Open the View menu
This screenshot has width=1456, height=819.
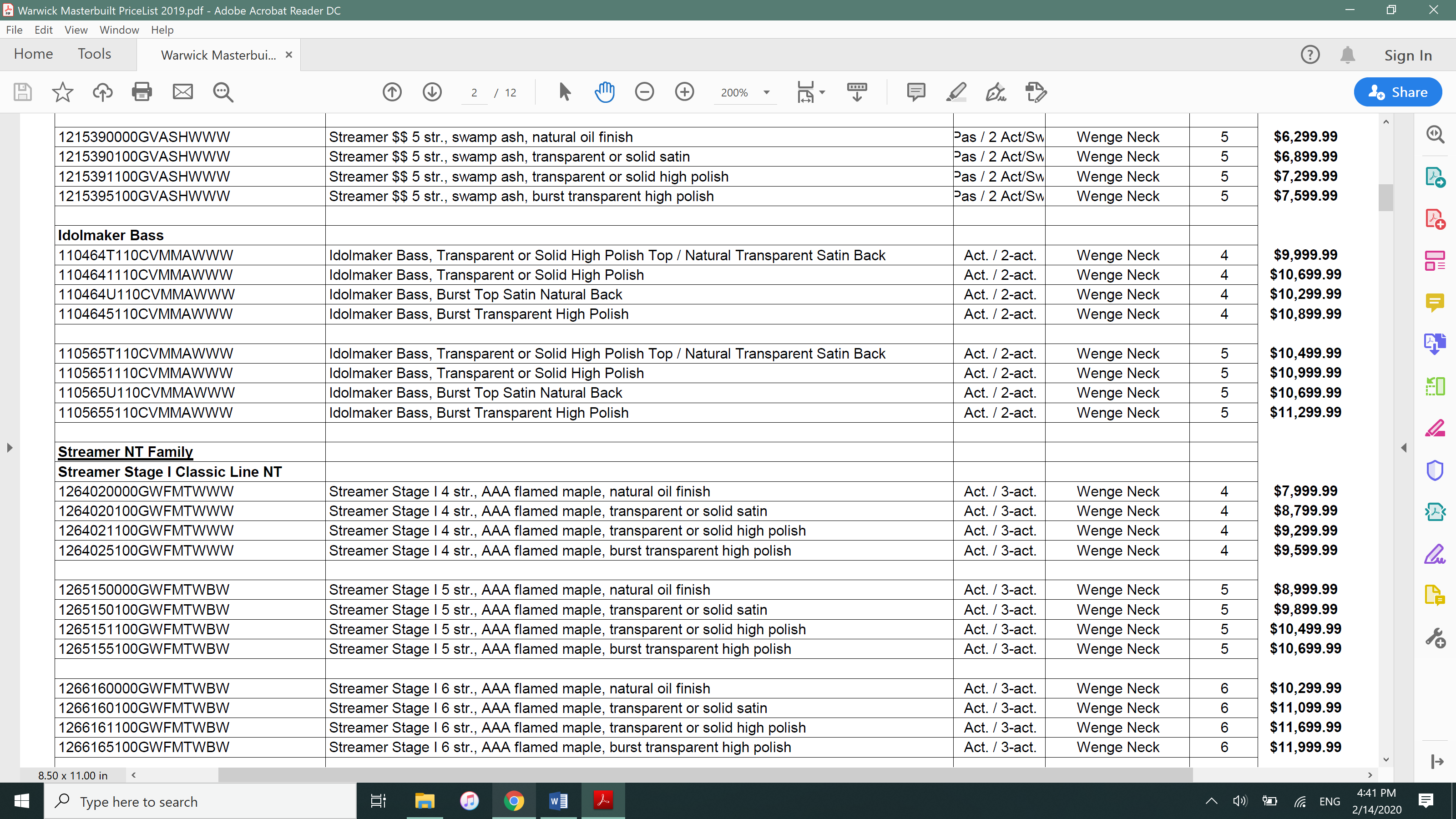76,30
